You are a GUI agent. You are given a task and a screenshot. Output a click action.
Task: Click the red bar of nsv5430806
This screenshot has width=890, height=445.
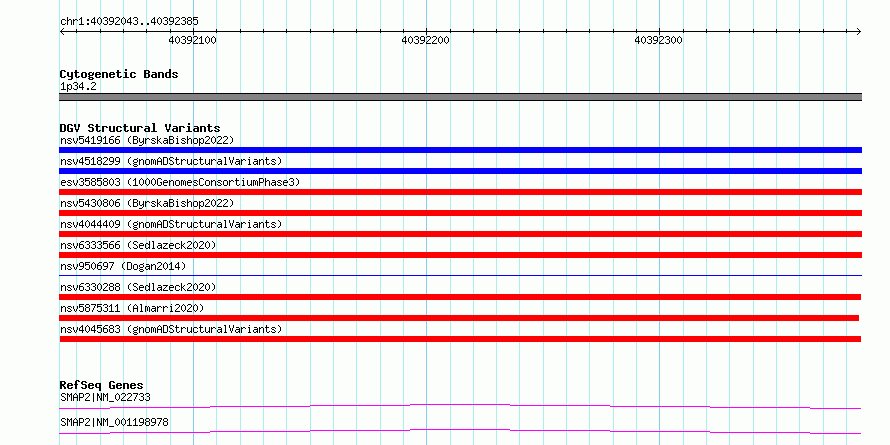pyautogui.click(x=460, y=213)
